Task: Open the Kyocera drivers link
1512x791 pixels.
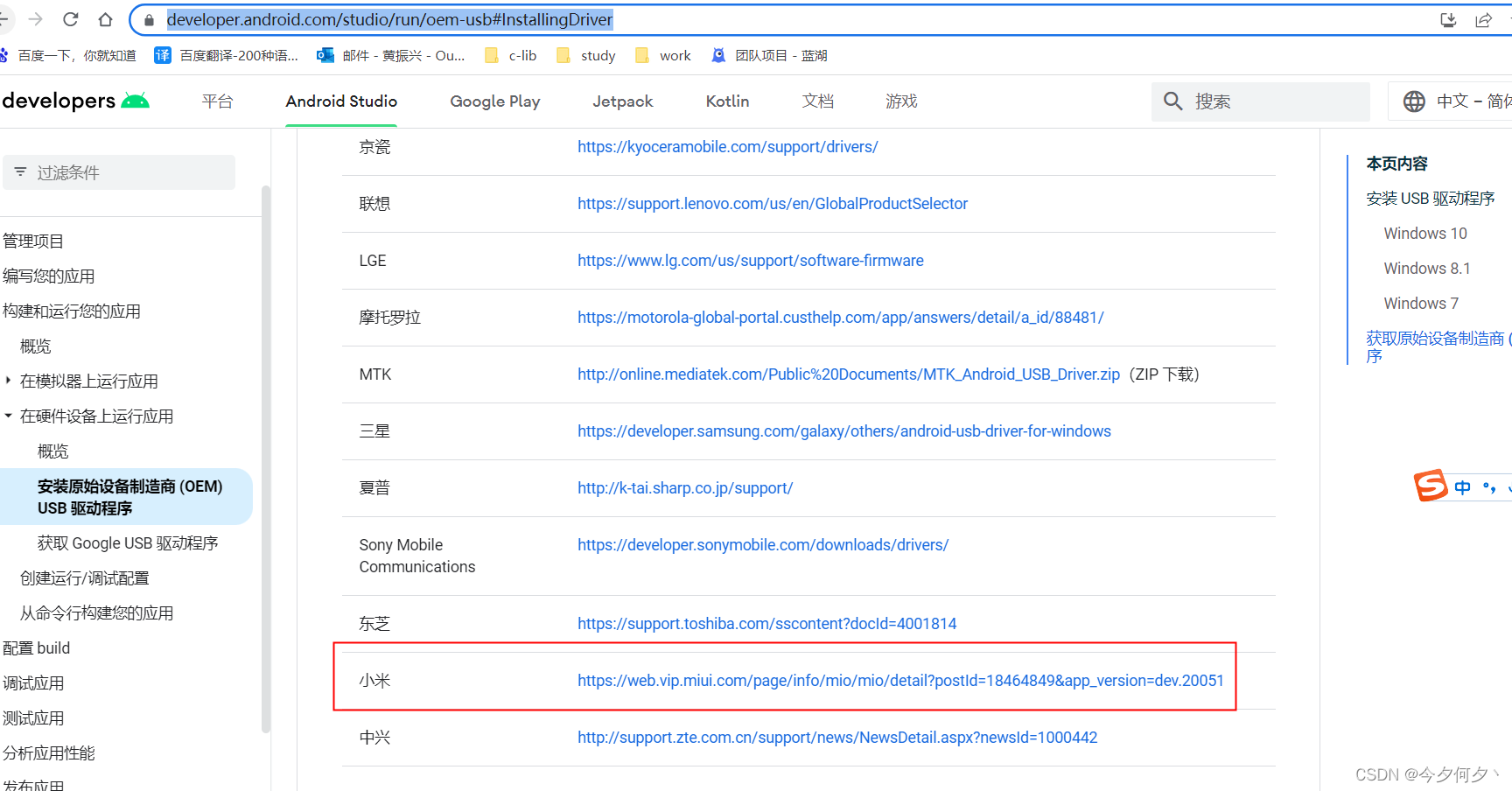Action: [x=727, y=147]
